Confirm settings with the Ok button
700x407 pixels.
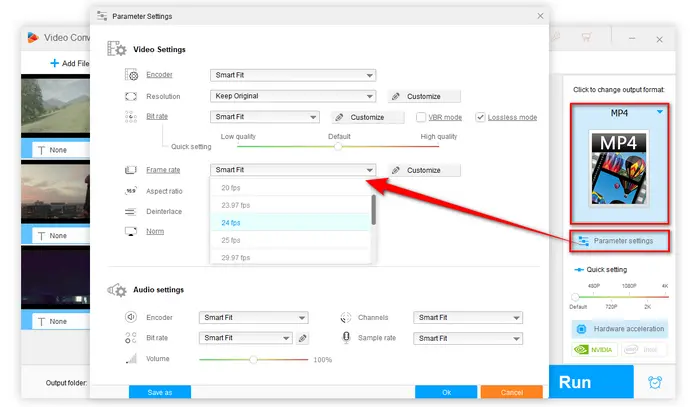[446, 392]
